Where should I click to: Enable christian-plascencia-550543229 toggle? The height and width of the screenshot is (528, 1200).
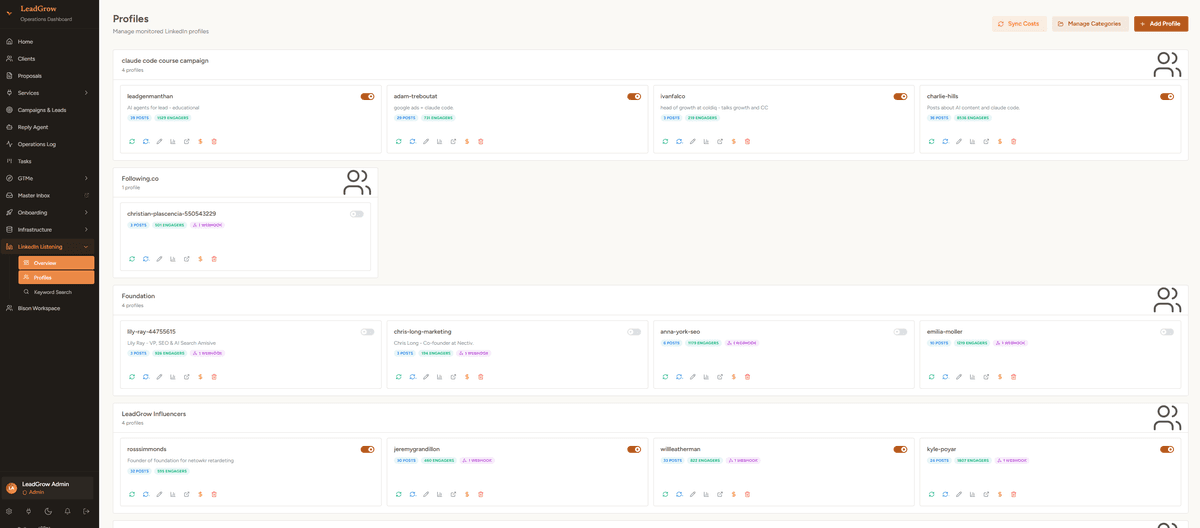tap(357, 214)
